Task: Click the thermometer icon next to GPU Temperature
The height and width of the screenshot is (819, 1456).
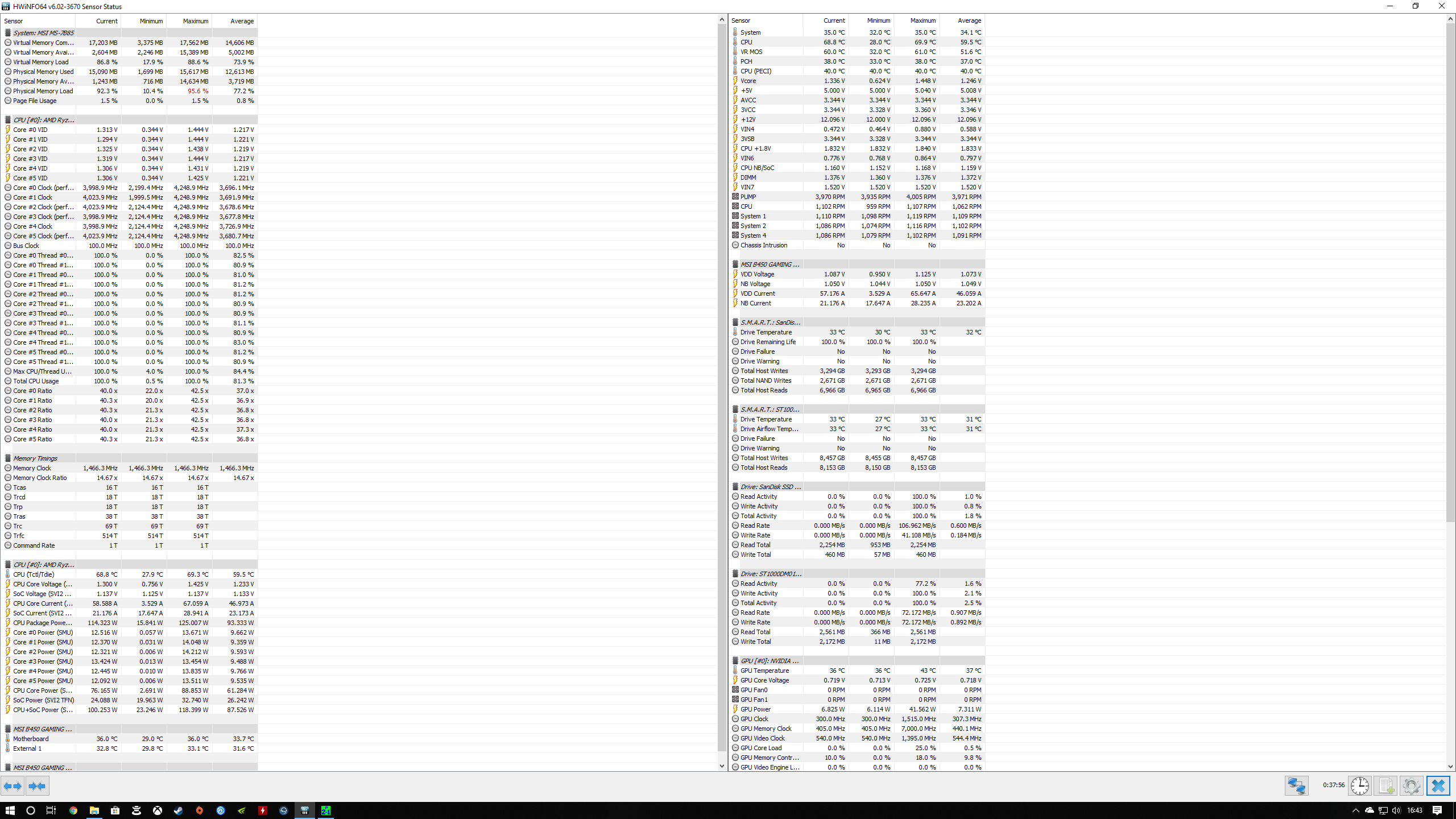Action: 735,671
